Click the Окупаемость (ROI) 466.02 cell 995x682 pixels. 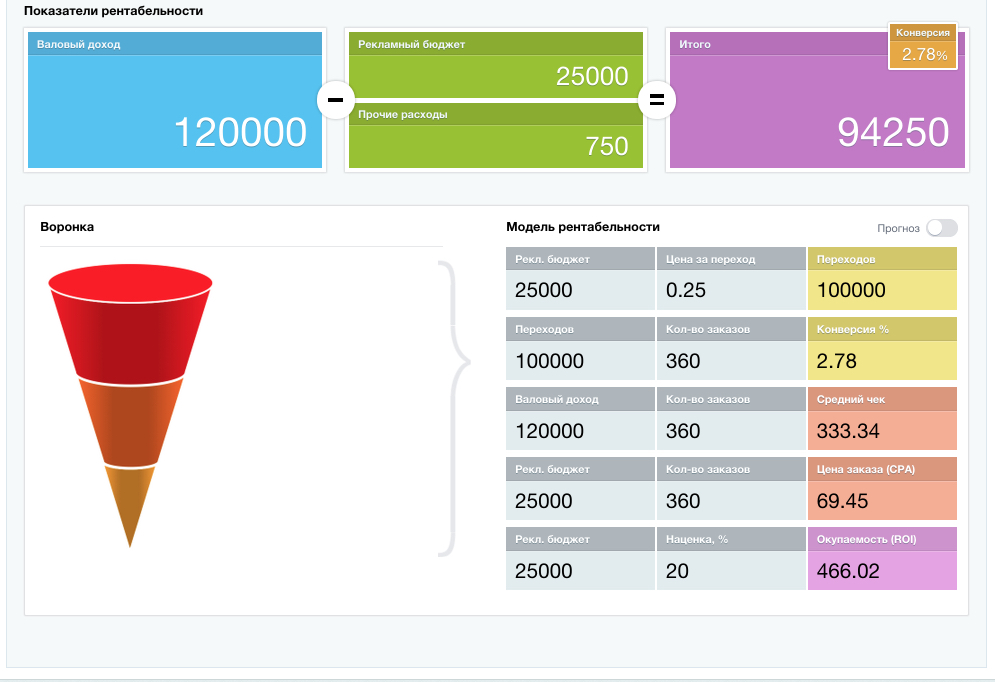(882, 570)
